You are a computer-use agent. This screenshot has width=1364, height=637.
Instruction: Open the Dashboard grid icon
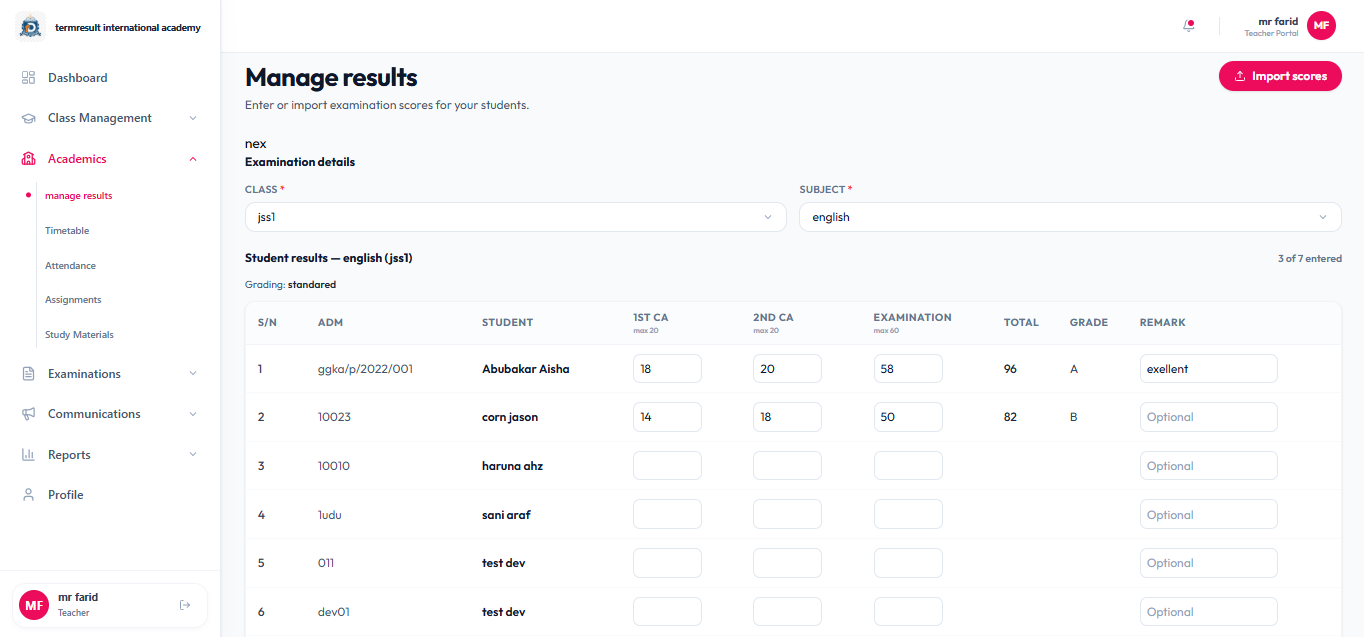click(x=28, y=78)
